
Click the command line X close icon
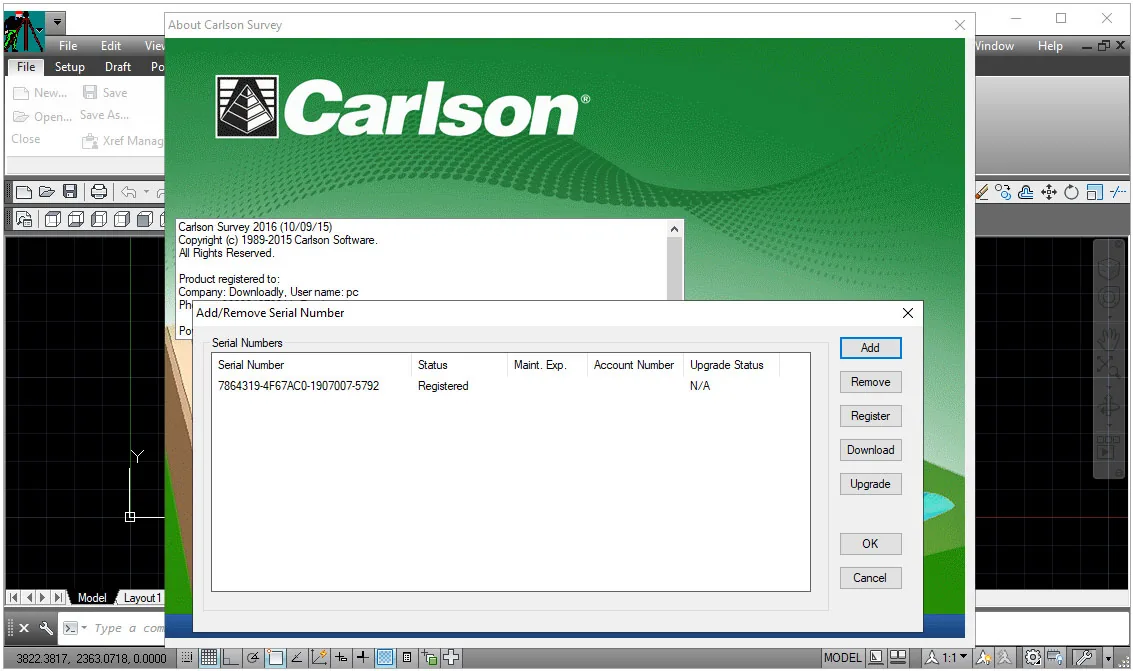click(24, 628)
